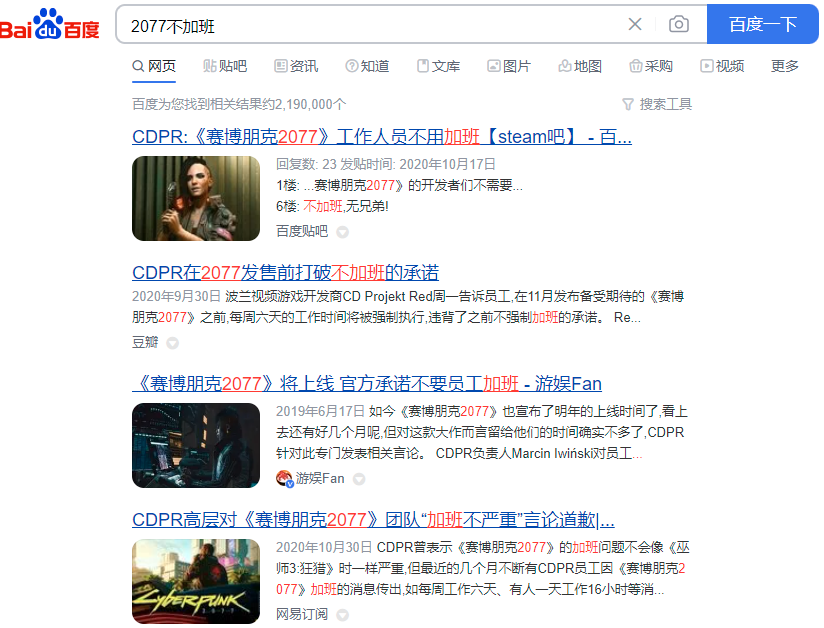This screenshot has width=824, height=628.
Task: Expand dropdown arrow next to 网易订阅
Action: [342, 615]
